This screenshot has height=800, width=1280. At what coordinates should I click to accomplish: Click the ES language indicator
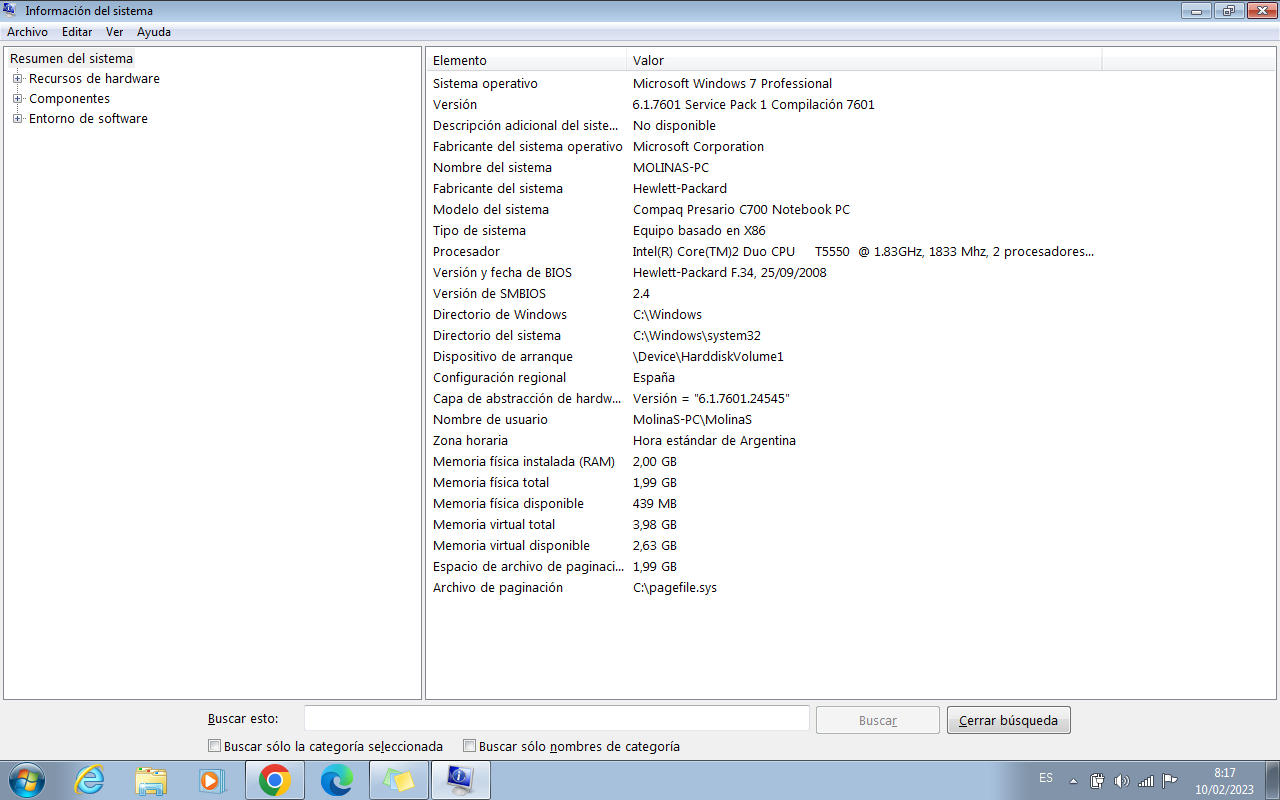point(1046,778)
